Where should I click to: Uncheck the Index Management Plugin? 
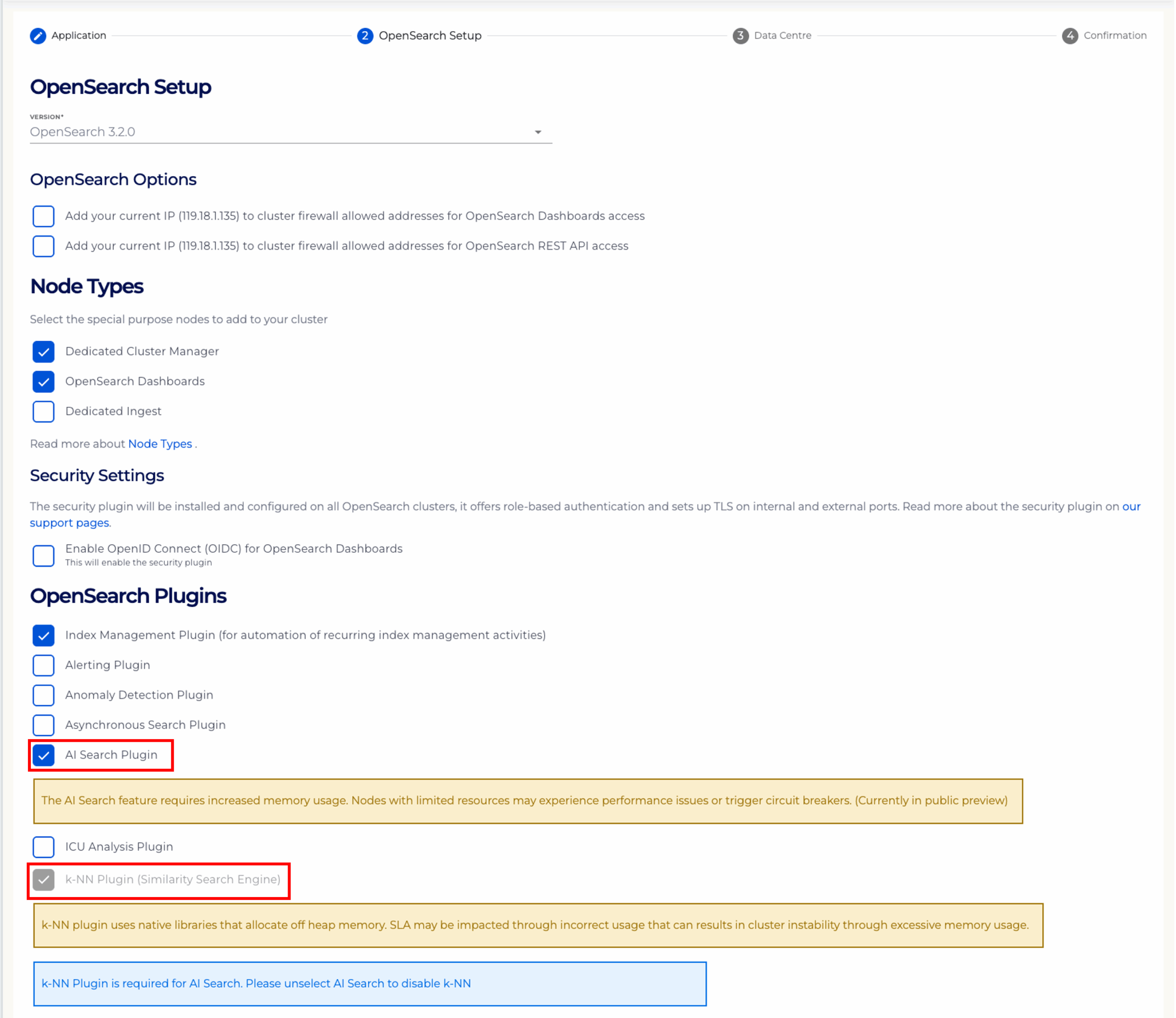pos(43,635)
